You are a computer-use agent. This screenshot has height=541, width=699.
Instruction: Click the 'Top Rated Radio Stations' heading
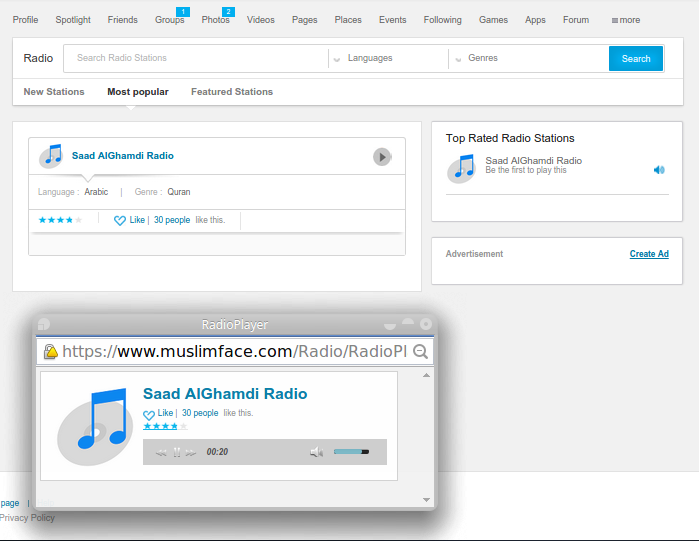point(510,138)
